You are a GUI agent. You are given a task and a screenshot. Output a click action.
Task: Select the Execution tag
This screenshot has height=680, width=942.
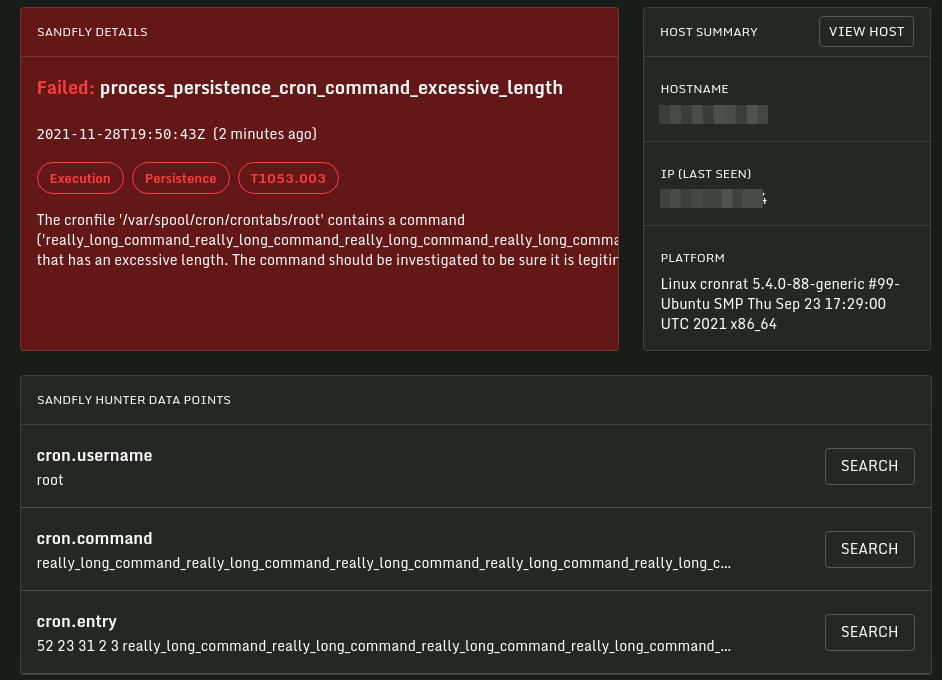point(80,178)
